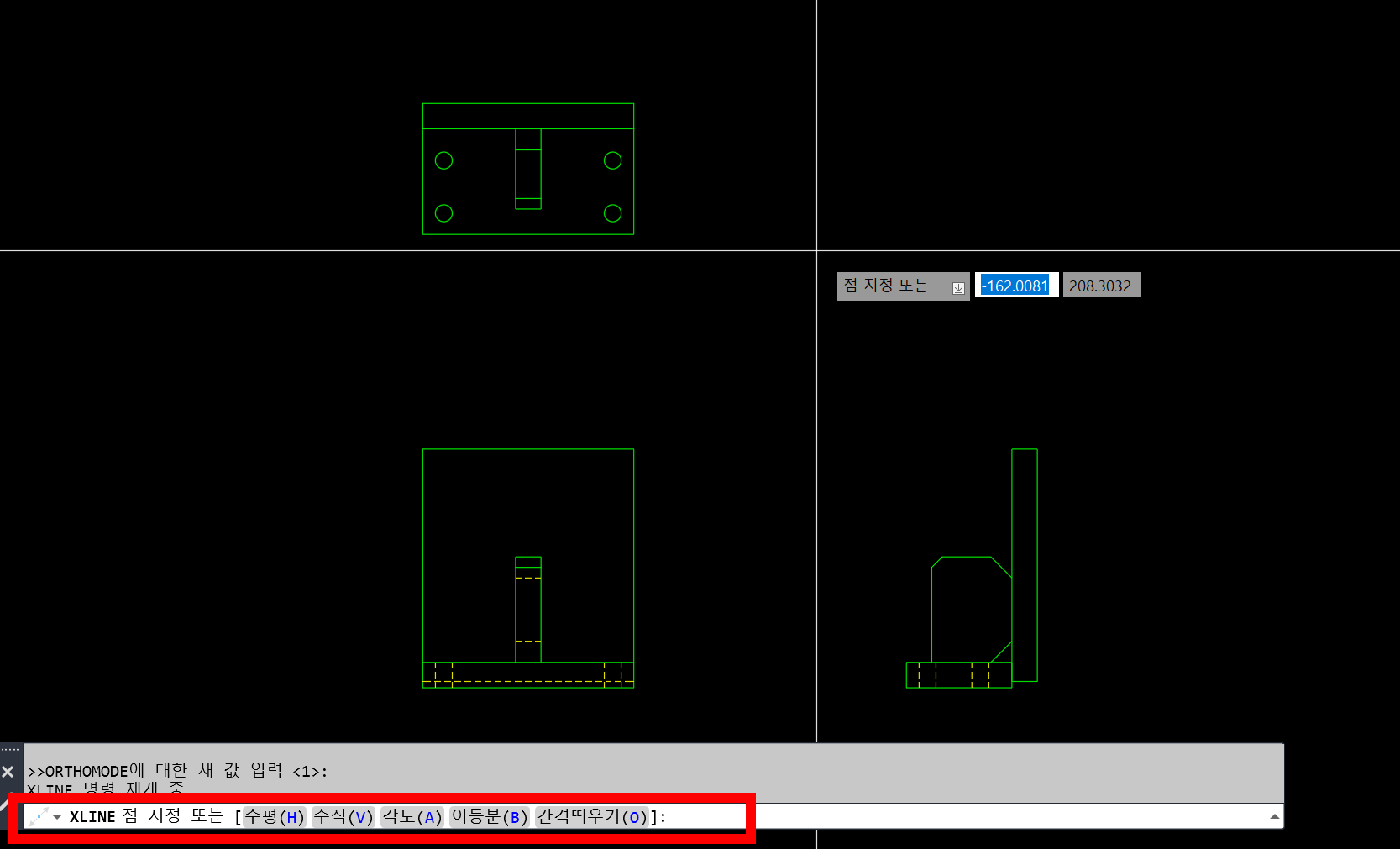
Task: Click the dynamic prompt text '점 지정 또는'
Action: coord(886,286)
